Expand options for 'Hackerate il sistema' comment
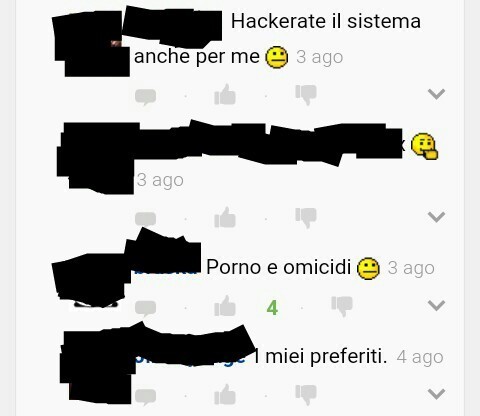 click(x=436, y=94)
